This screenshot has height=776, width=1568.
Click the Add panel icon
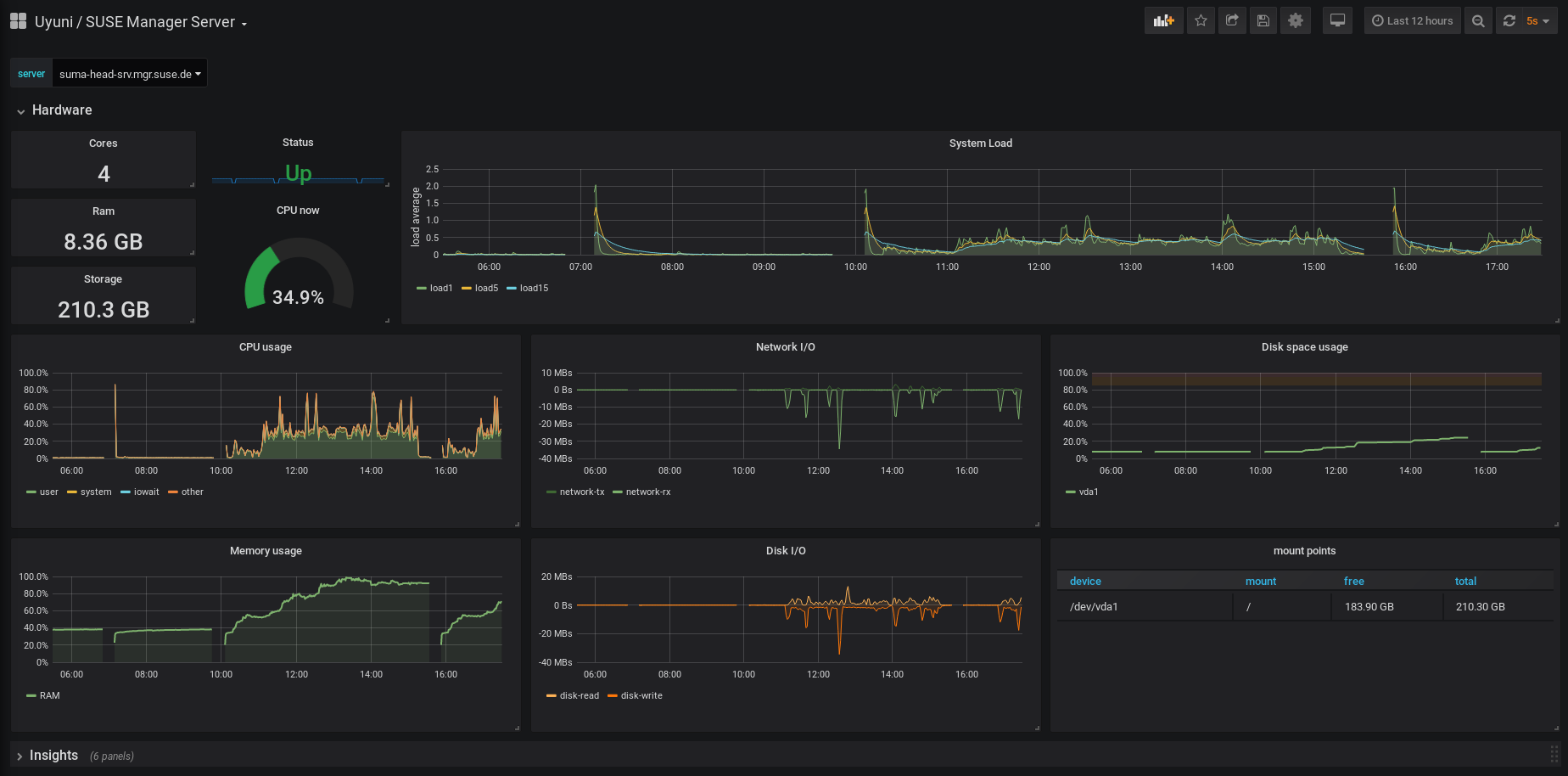(x=1163, y=21)
